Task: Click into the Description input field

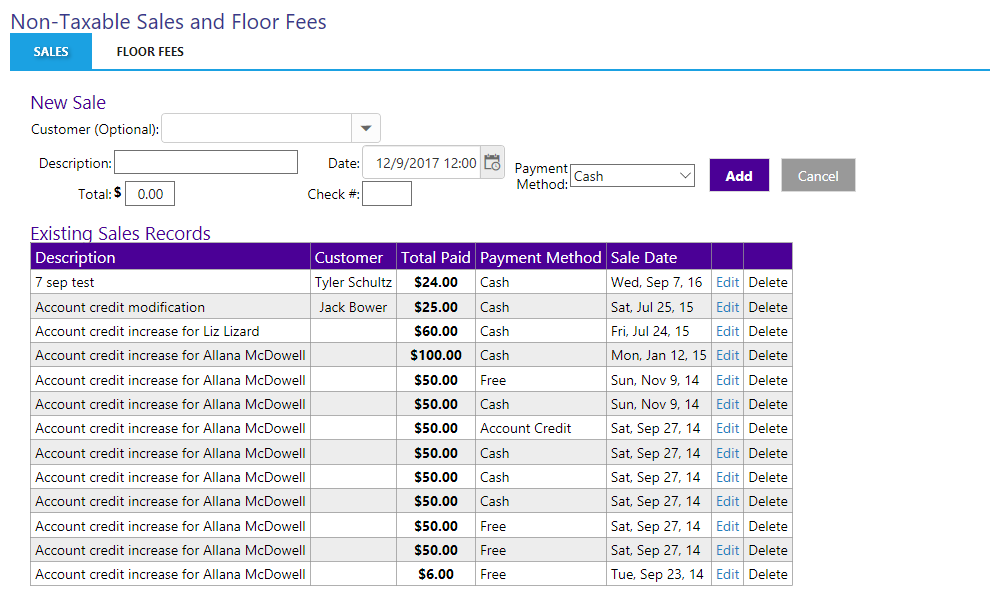Action: click(x=206, y=162)
